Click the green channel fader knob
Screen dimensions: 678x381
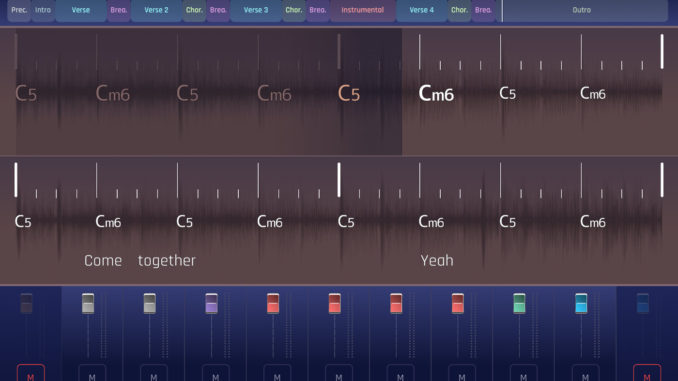pyautogui.click(x=519, y=303)
